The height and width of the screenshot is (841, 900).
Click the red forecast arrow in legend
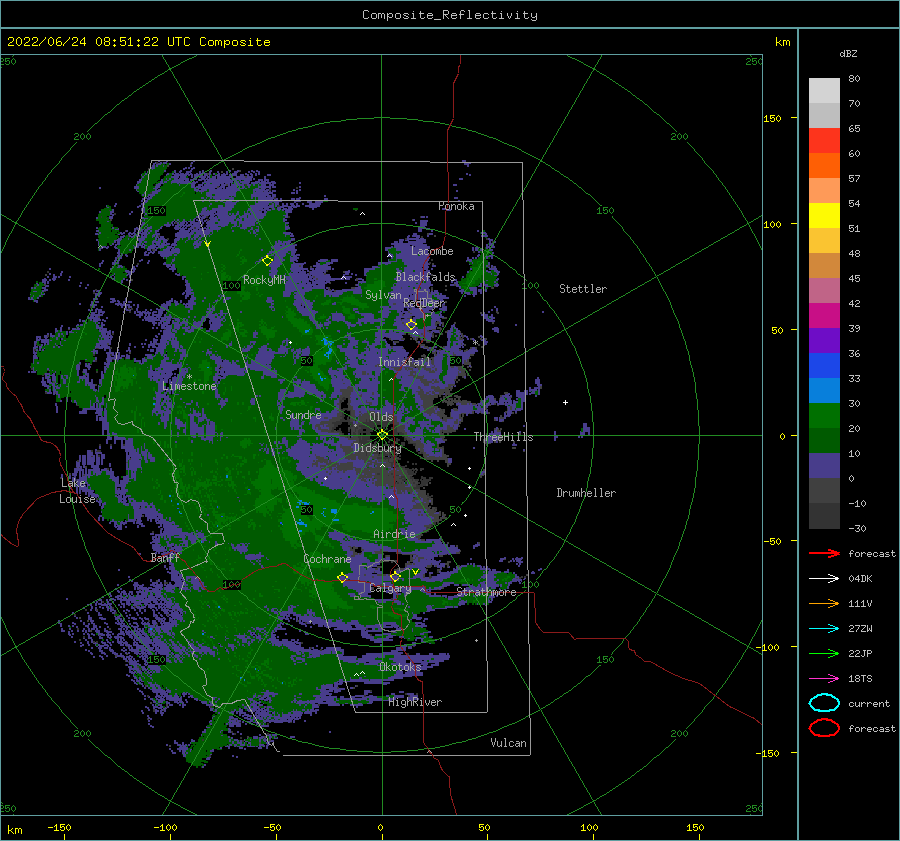[x=824, y=553]
